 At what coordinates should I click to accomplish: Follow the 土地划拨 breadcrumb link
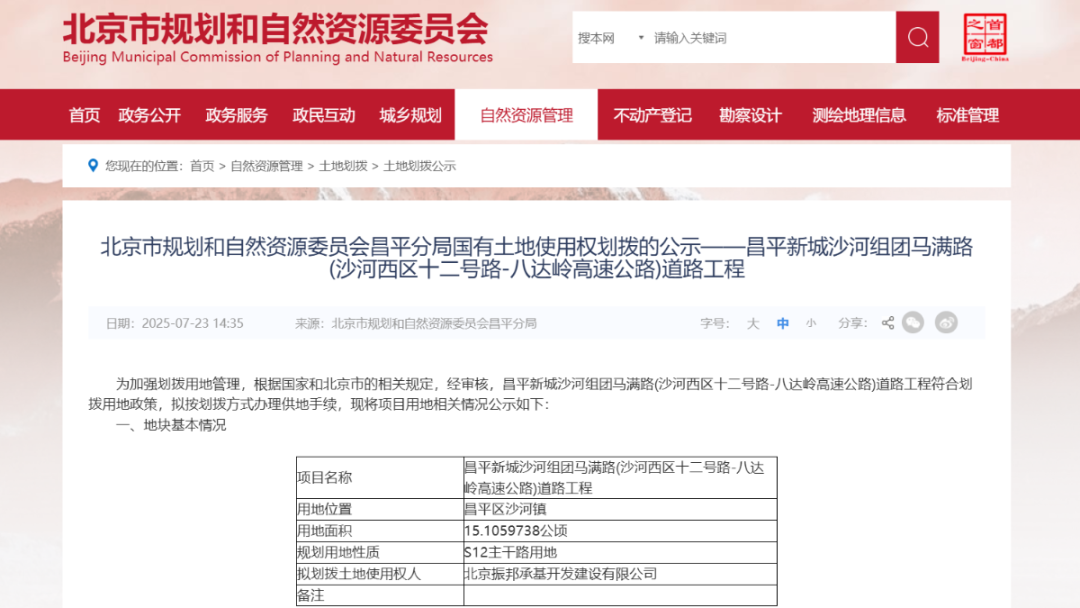(343, 166)
